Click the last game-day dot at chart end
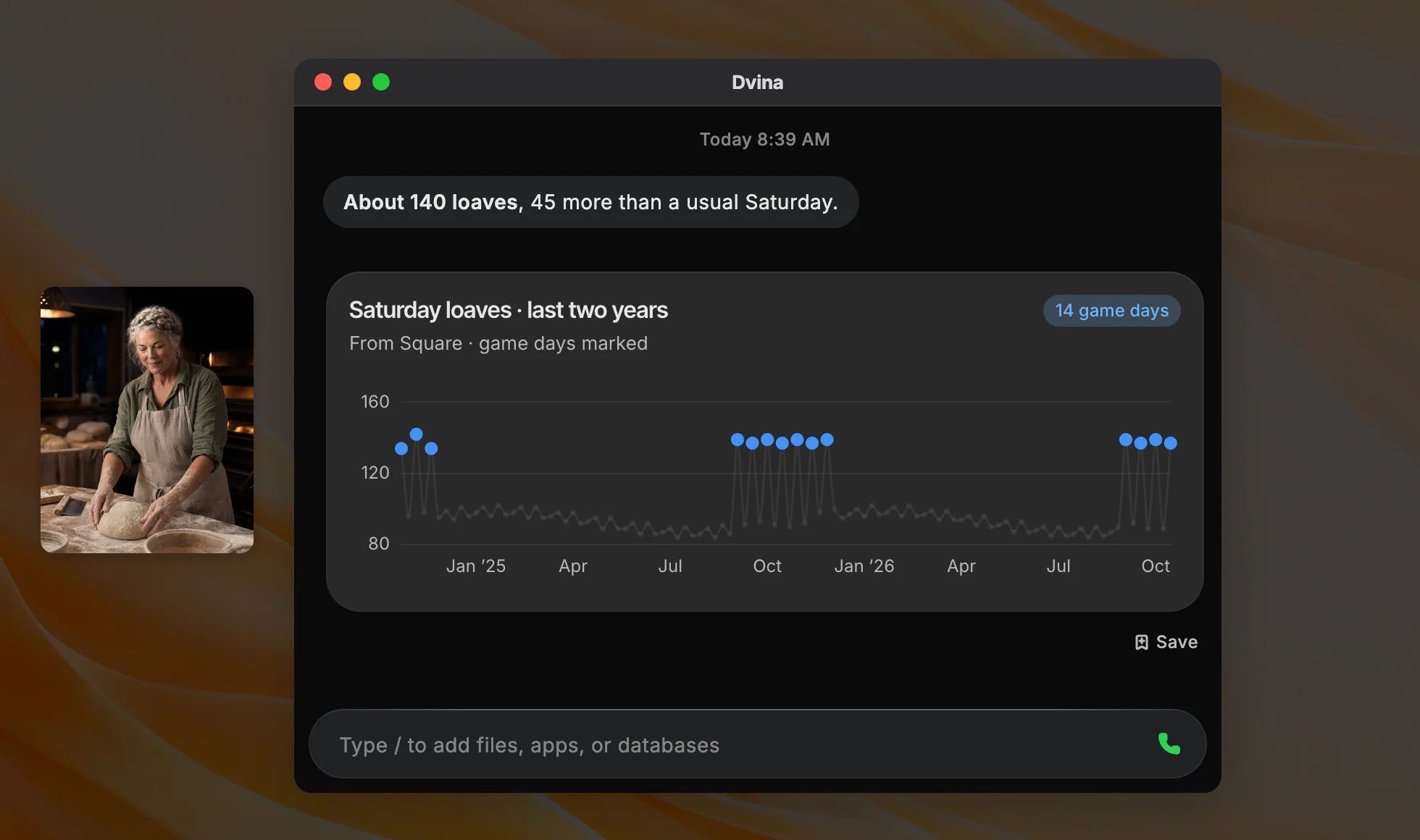Viewport: 1420px width, 840px height. 1171,443
